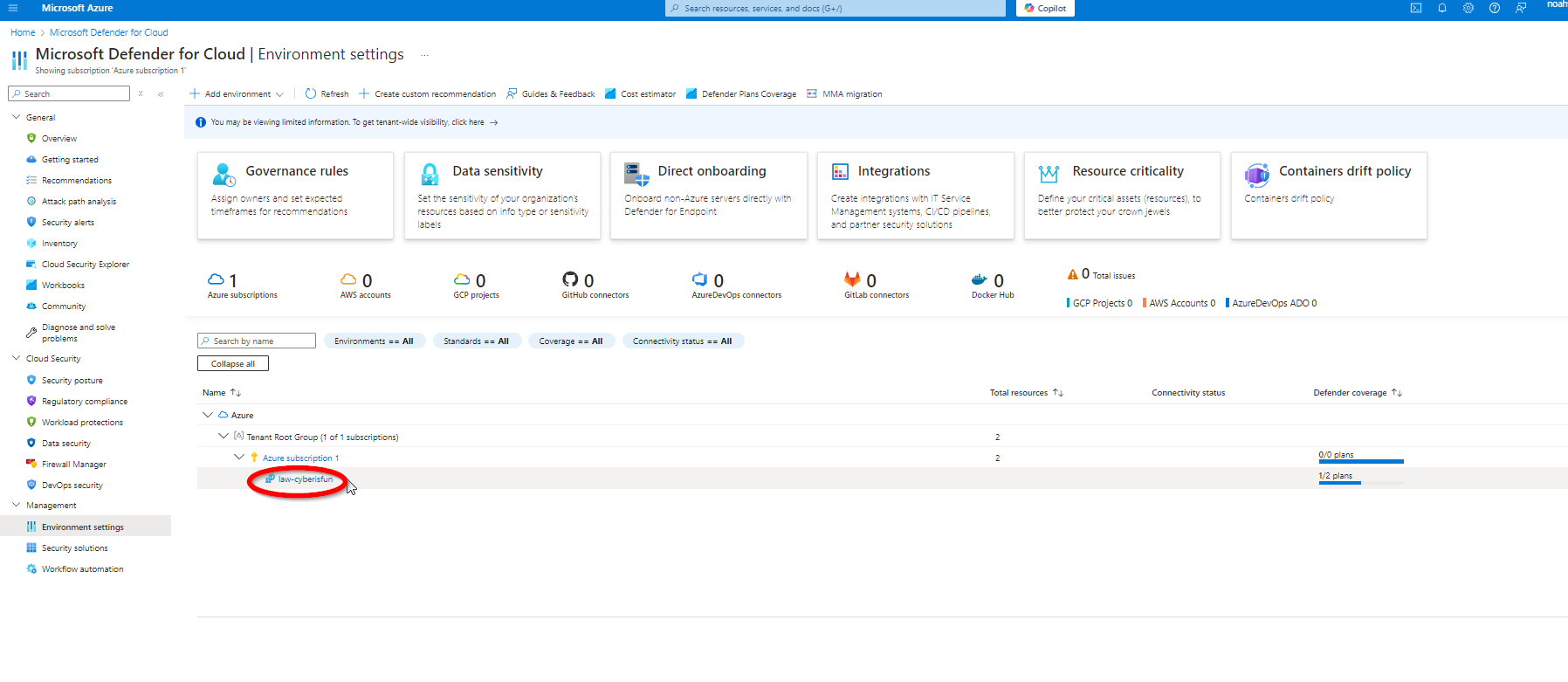Viewport: 1568px width, 682px height.
Task: Open the Standards == All filter
Action: pos(477,341)
